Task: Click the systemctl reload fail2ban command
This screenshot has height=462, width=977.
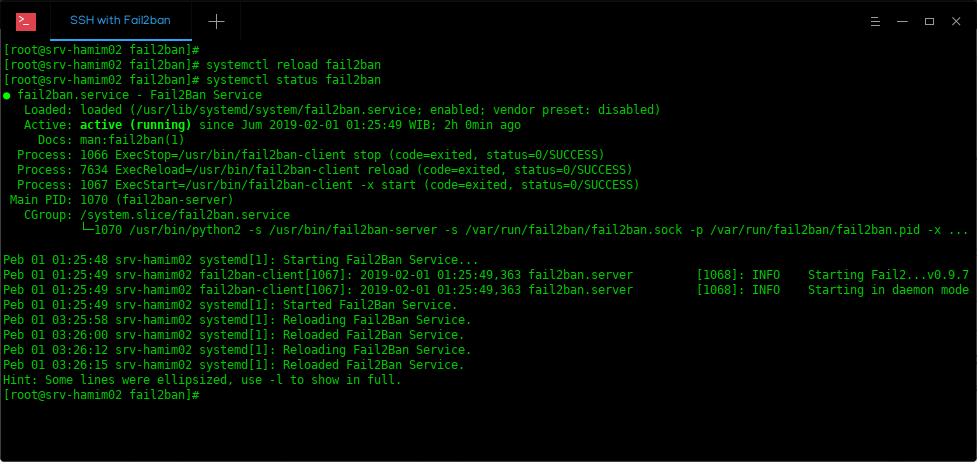Action: point(293,65)
